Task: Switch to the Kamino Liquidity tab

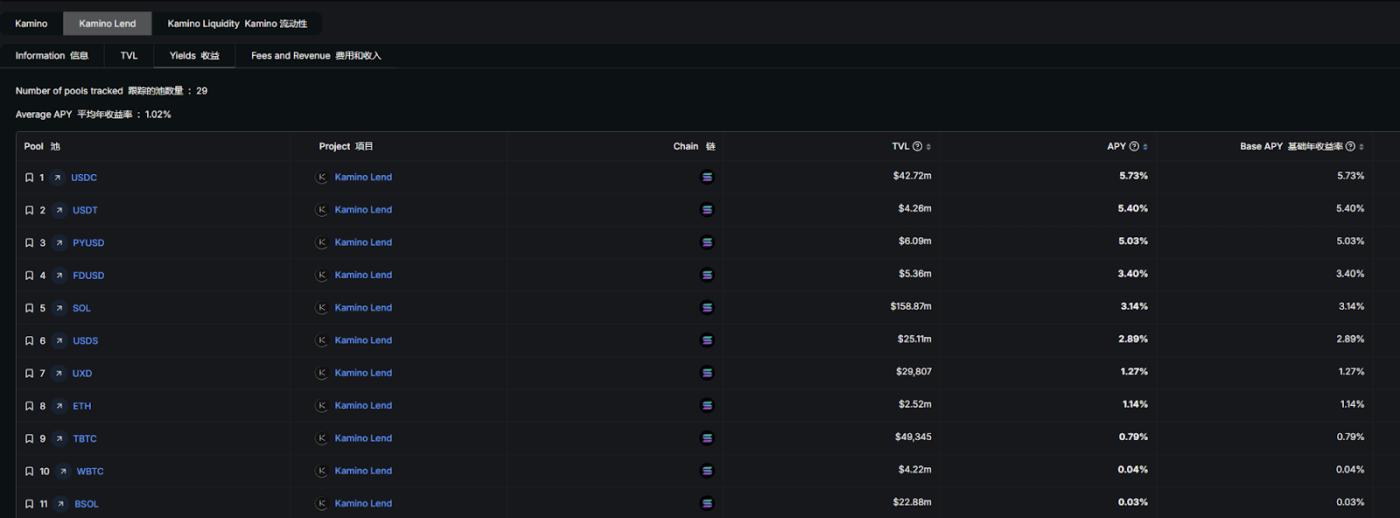Action: tap(237, 23)
